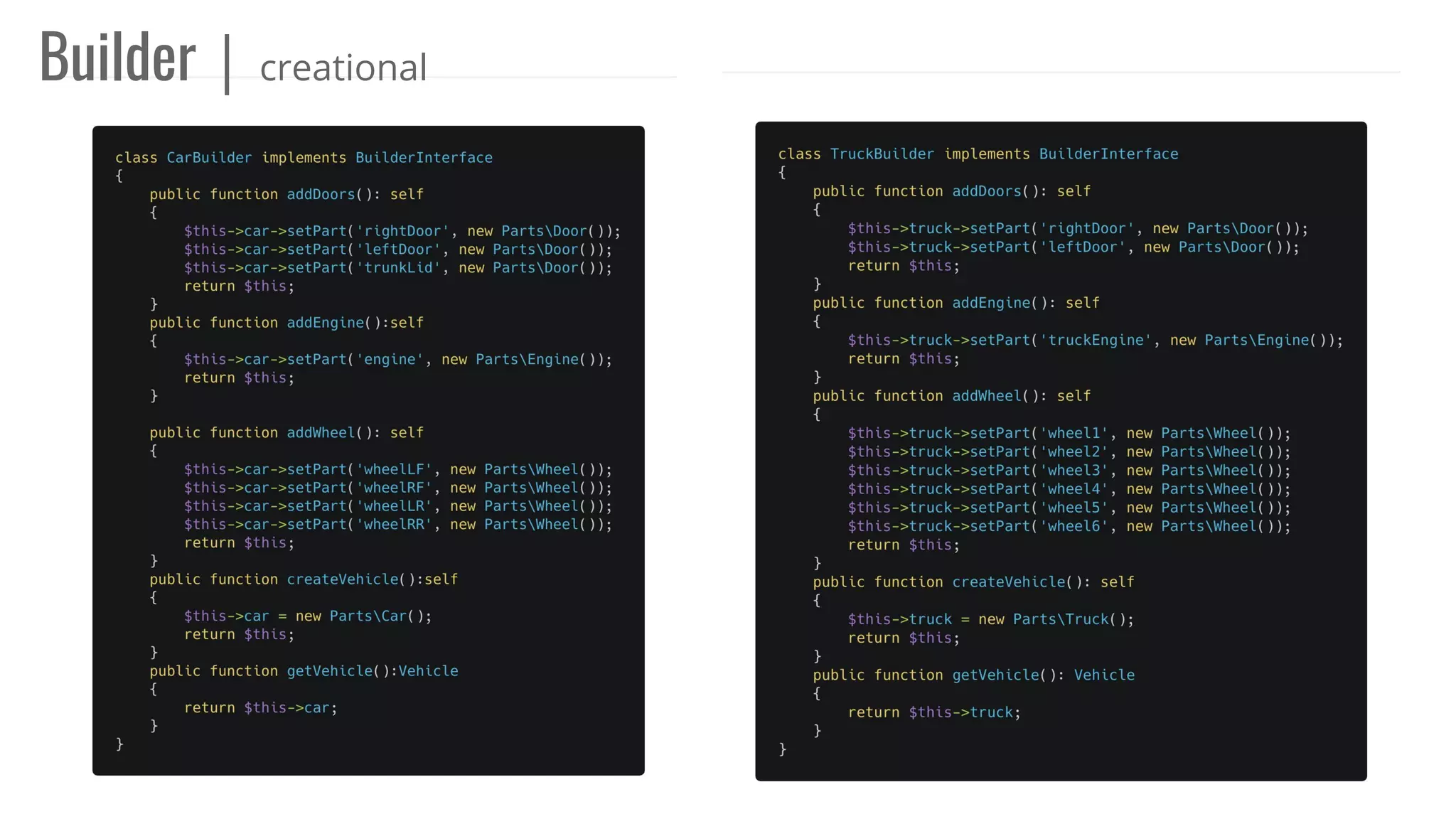The height and width of the screenshot is (819, 1456).
Task: Click the 'creational' subtitle text
Action: point(343,68)
